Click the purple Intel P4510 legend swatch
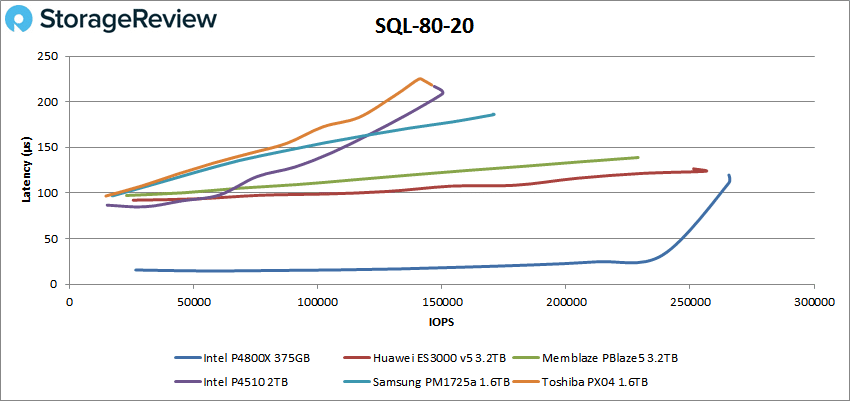850x401 pixels. [188, 382]
